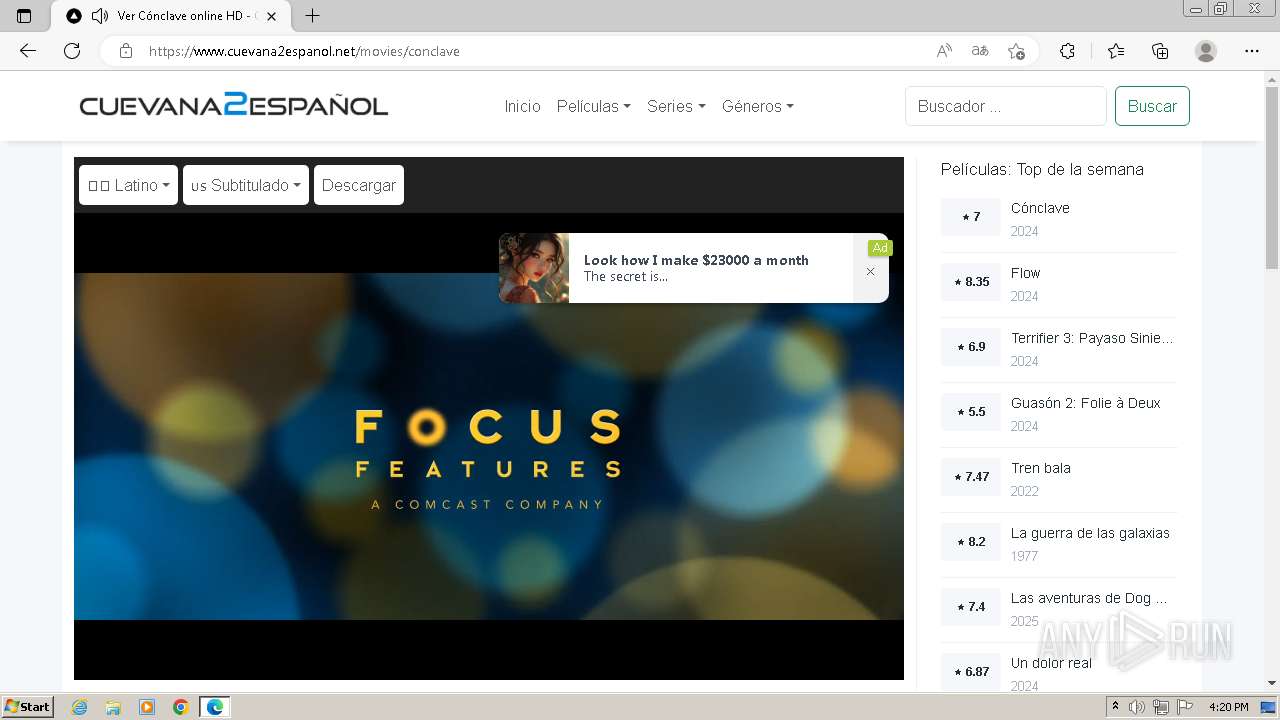Open the network tray icon

tap(1161, 707)
